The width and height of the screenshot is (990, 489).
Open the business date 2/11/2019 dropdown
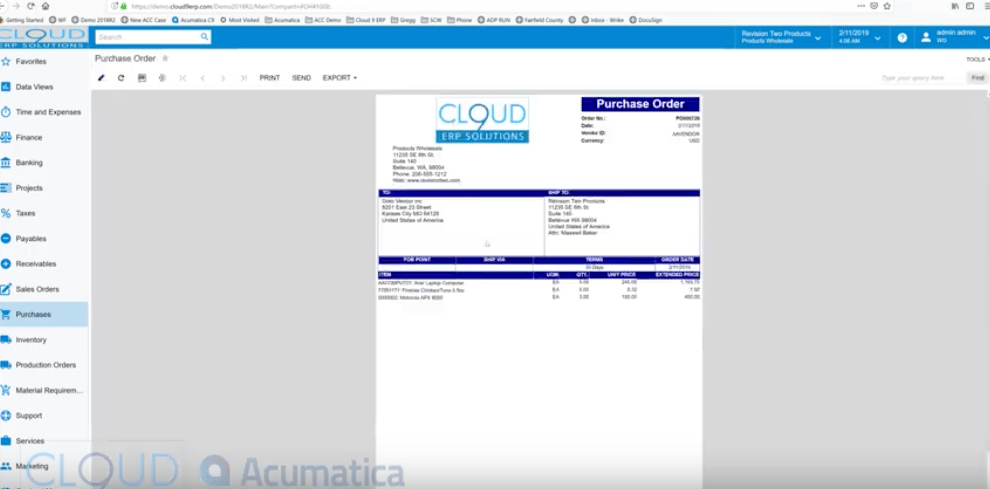tap(859, 37)
